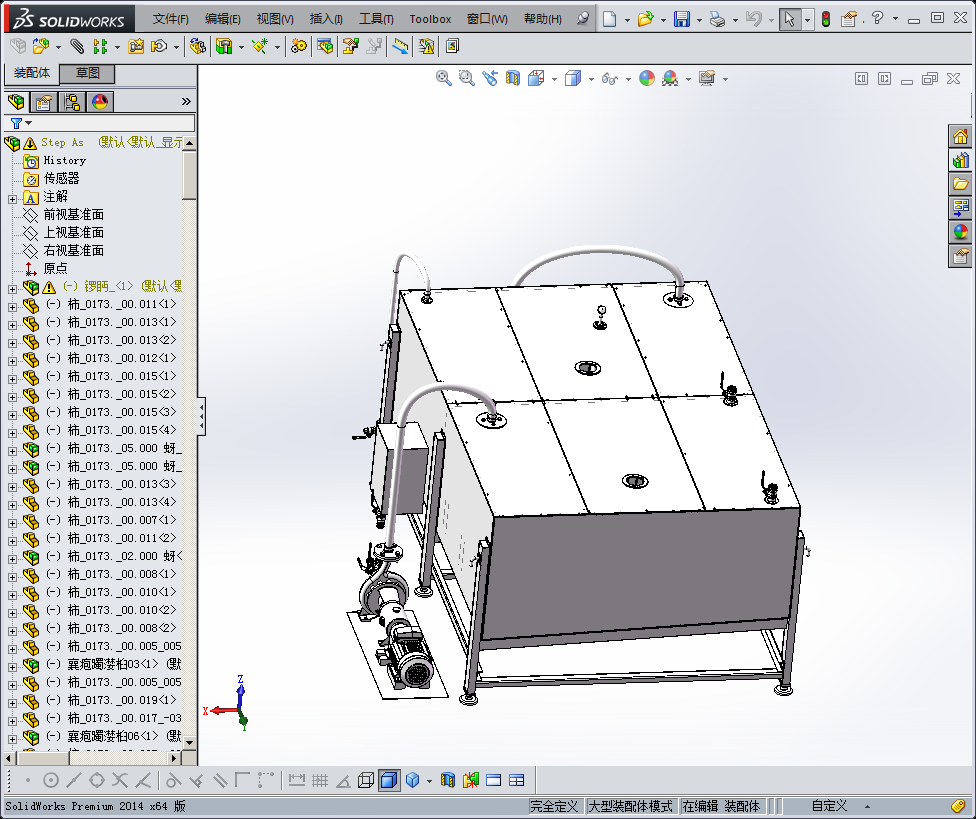This screenshot has height=819, width=976.
Task: Open the 帮助(H) menu
Action: tap(543, 19)
